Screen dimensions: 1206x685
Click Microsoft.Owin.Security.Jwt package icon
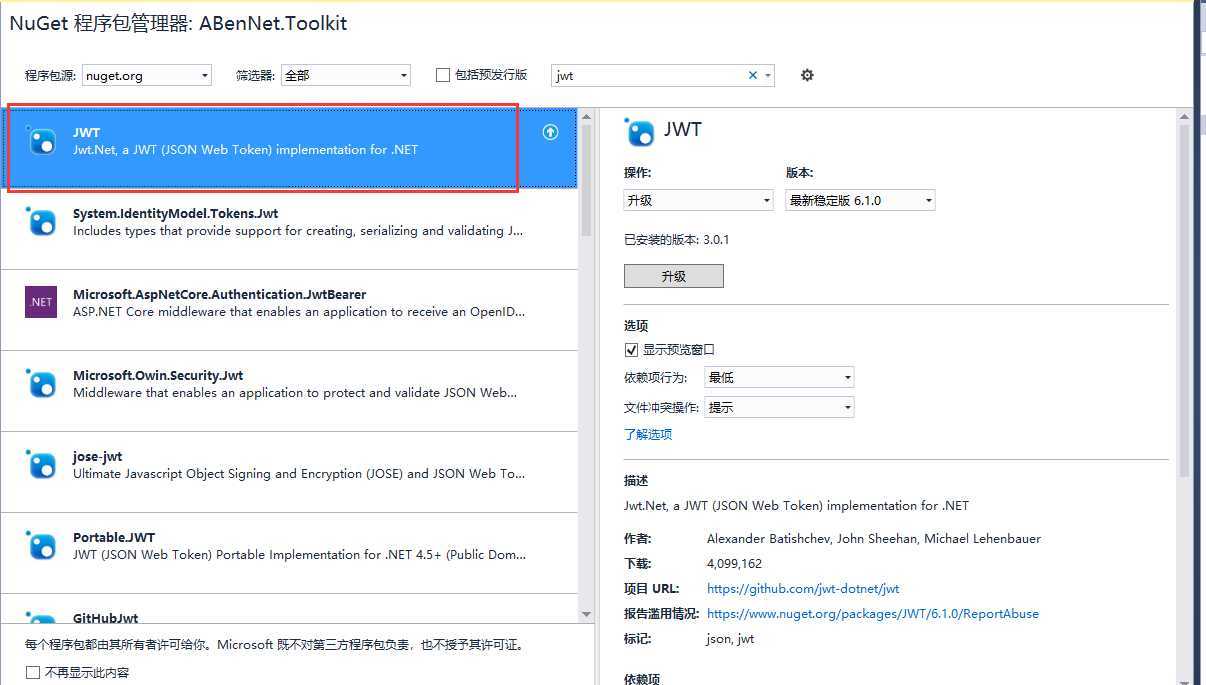click(x=41, y=383)
